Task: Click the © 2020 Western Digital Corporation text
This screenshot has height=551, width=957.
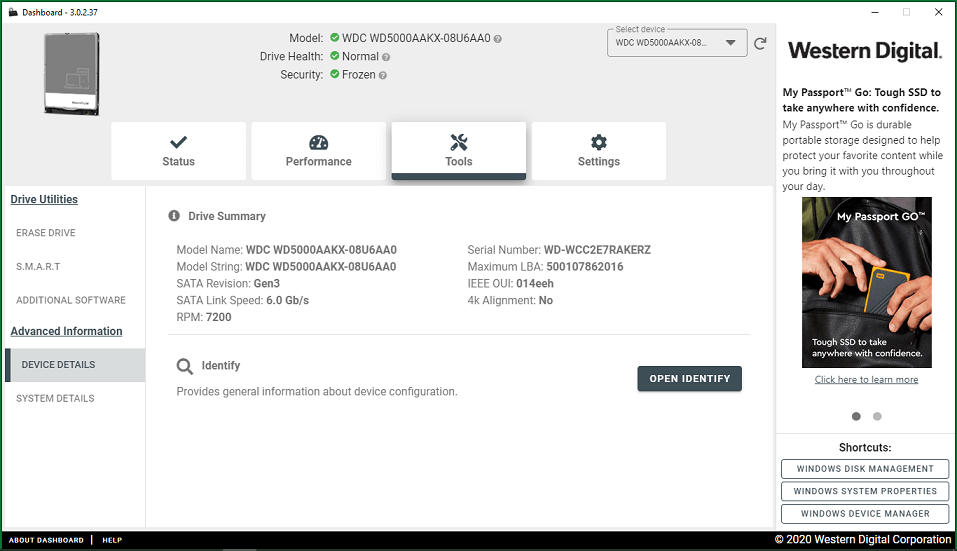Action: coord(862,539)
